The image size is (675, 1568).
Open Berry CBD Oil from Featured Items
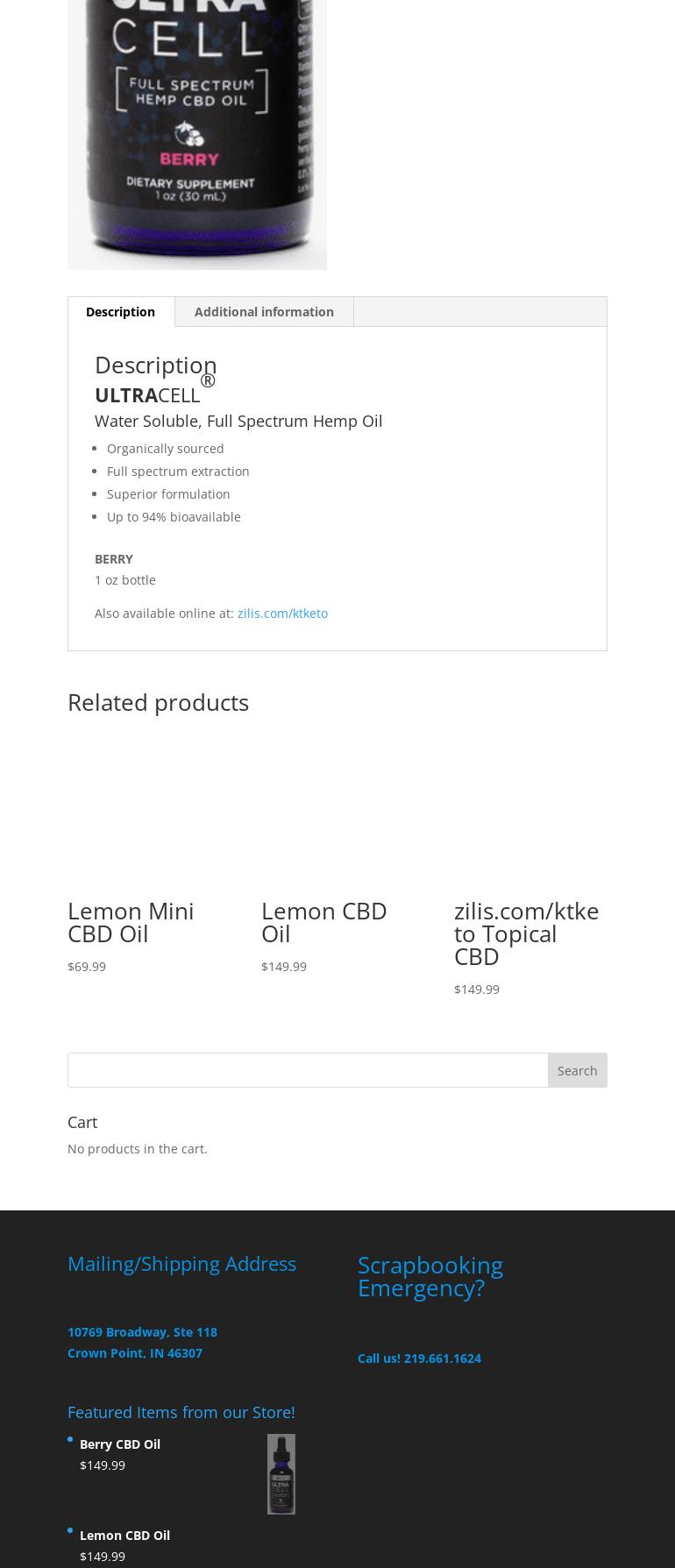point(120,1444)
